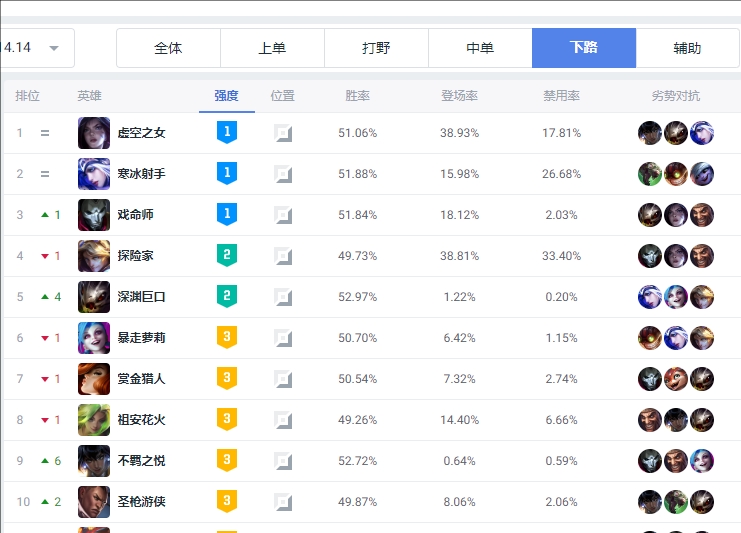Viewport: 741px width, 533px height.
Task: Click the 劣势对抗 column header
Action: (x=676, y=96)
